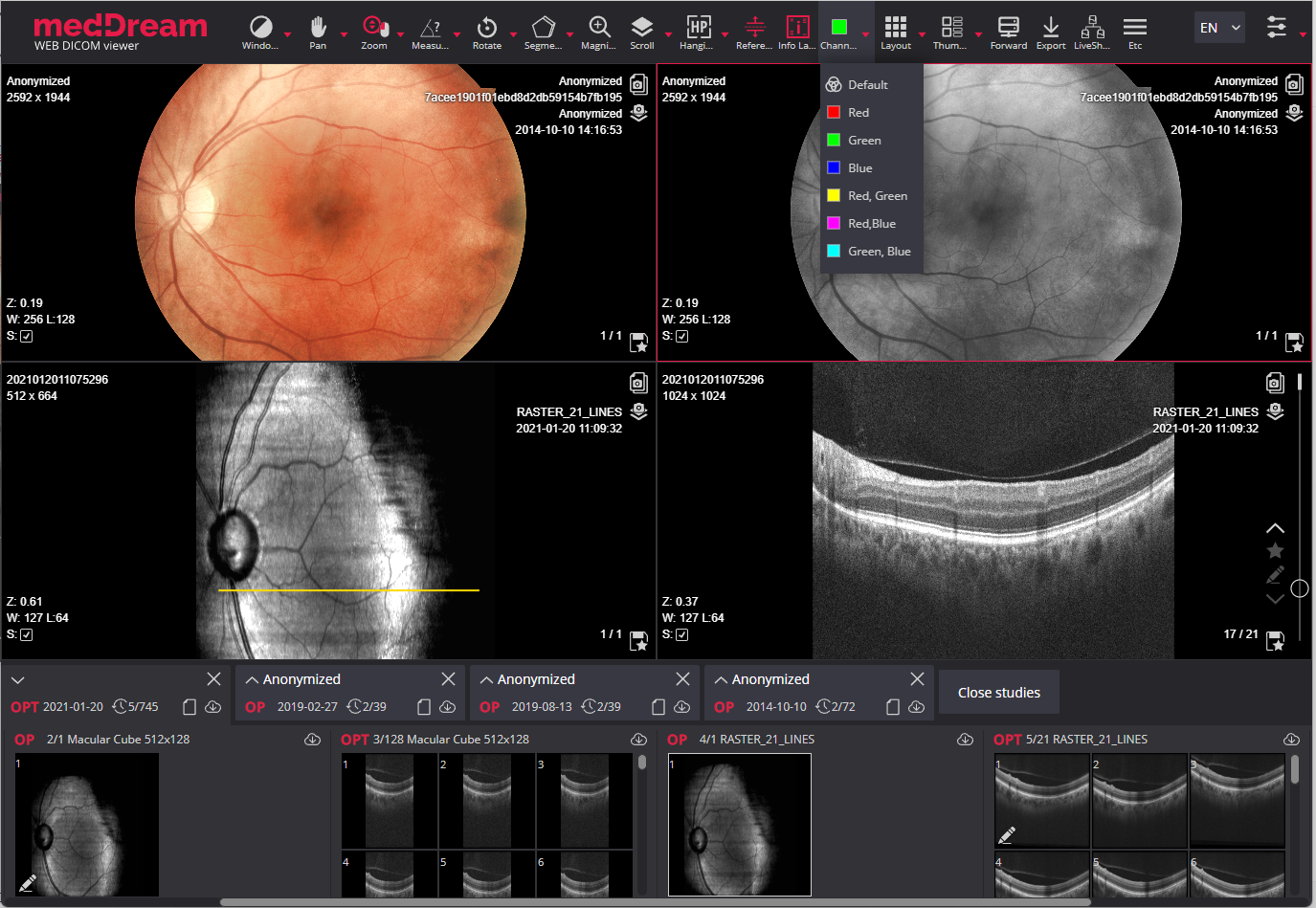Start LiveShare session

click(x=1092, y=32)
